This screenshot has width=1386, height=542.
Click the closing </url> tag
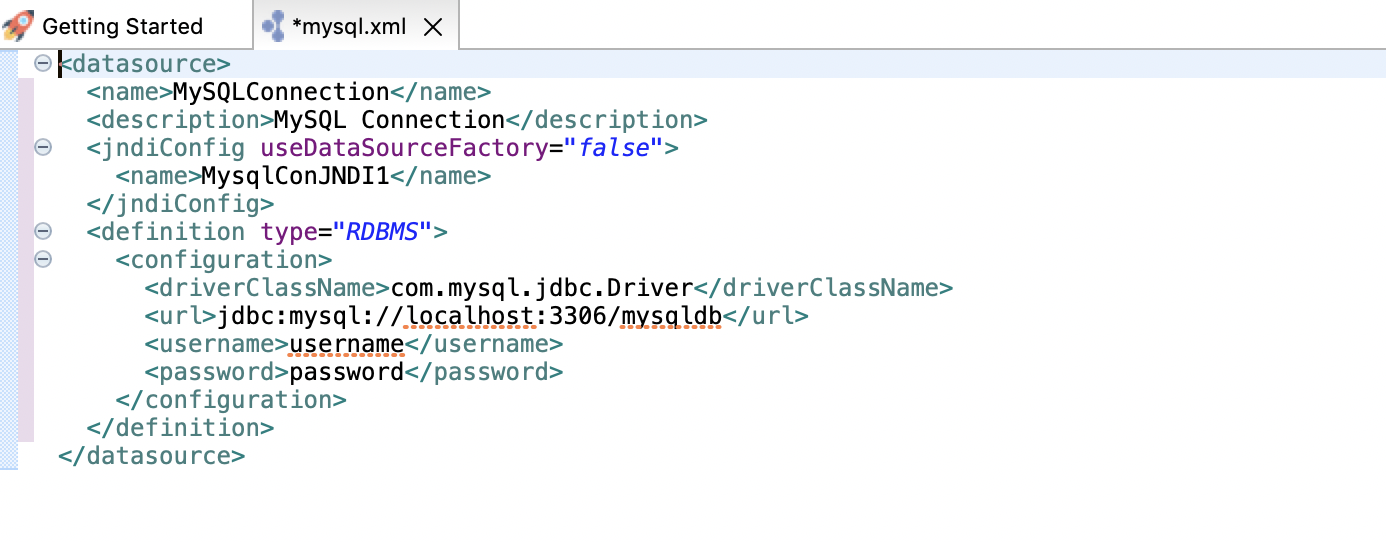coord(766,316)
